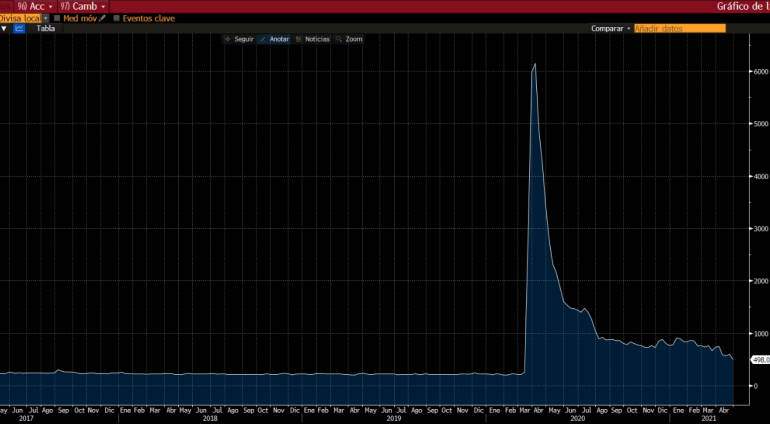Select the Anotar annotation tool
Viewport: 770px width, 424px height.
click(275, 39)
